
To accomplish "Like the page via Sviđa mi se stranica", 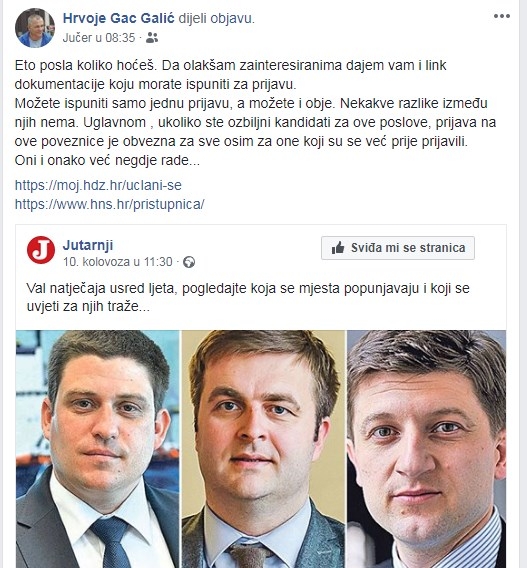I will tap(398, 248).
